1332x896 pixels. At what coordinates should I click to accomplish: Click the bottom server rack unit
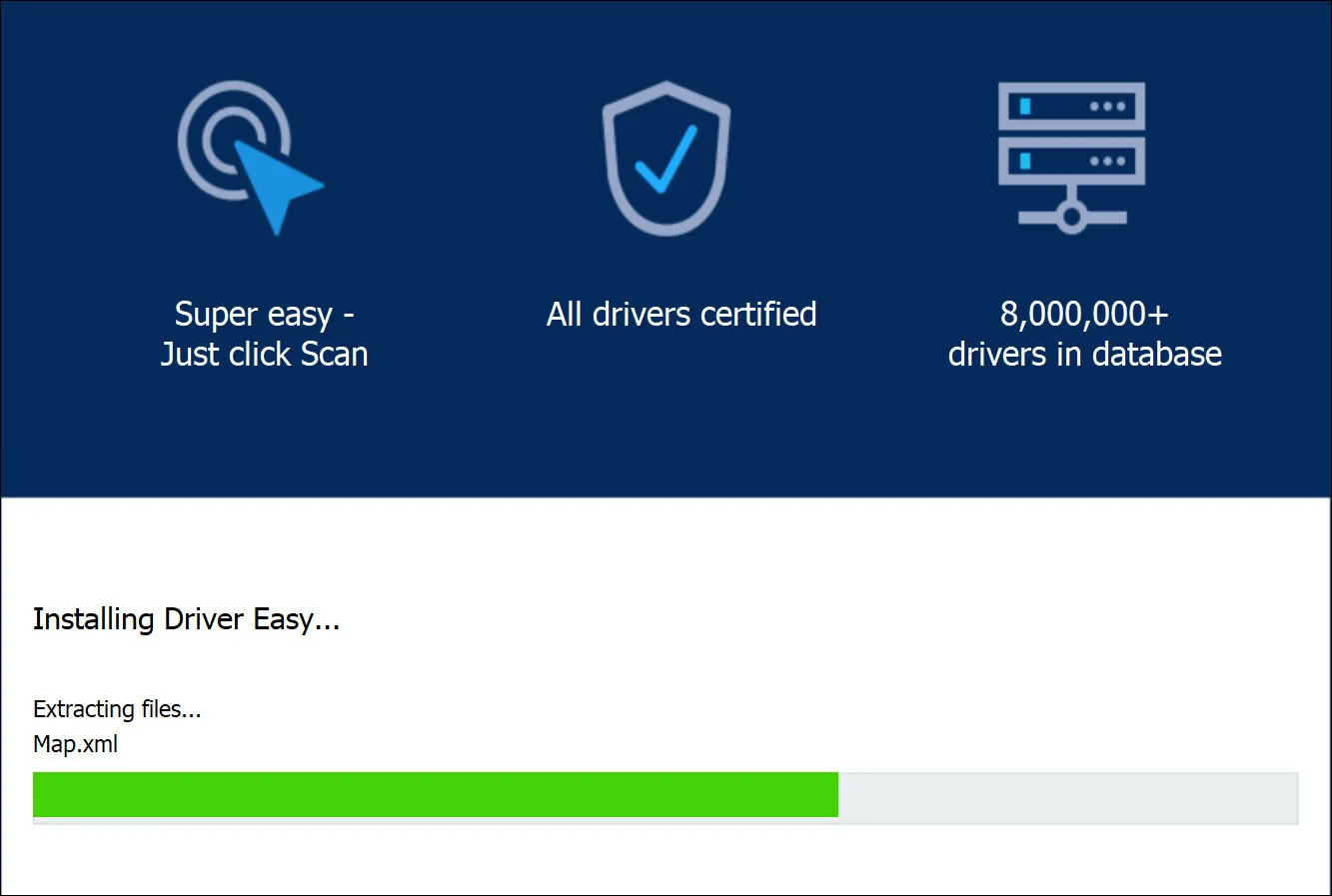[x=1070, y=161]
